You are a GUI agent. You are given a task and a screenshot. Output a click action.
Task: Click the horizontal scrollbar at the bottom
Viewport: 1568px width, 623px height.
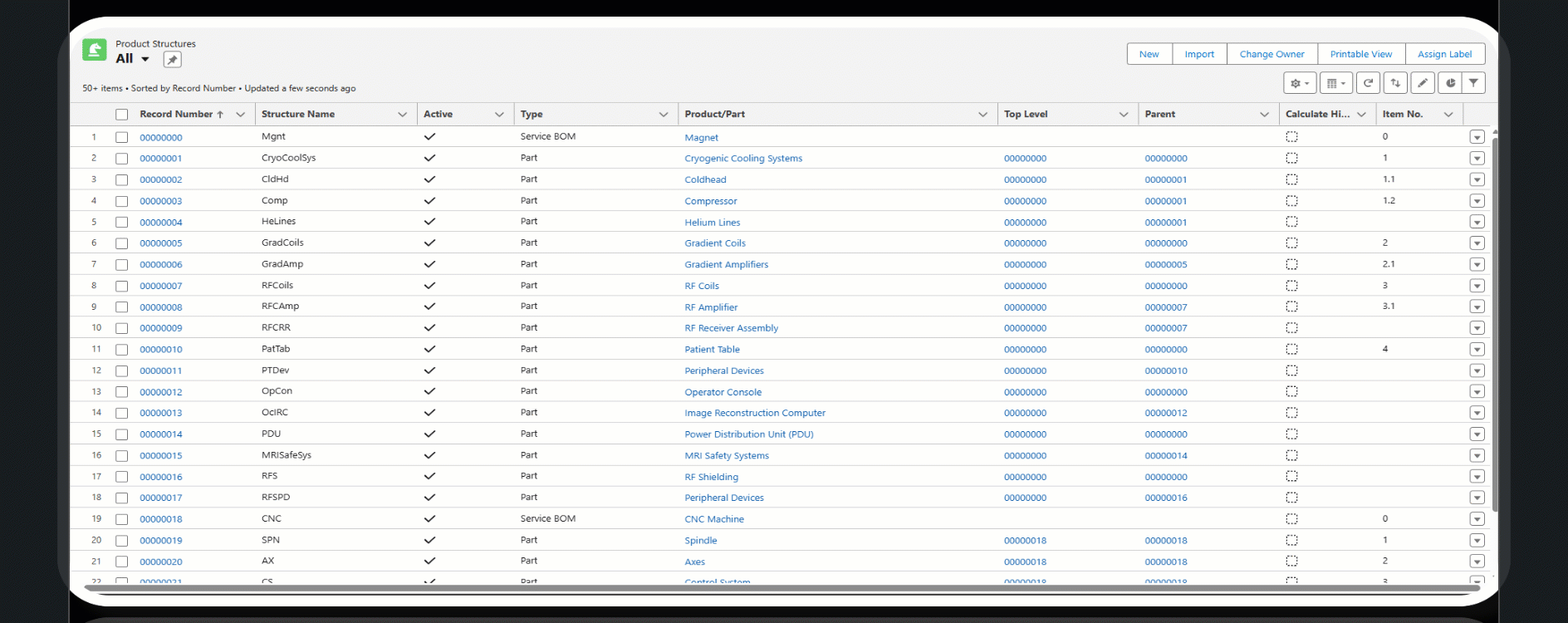[781, 588]
